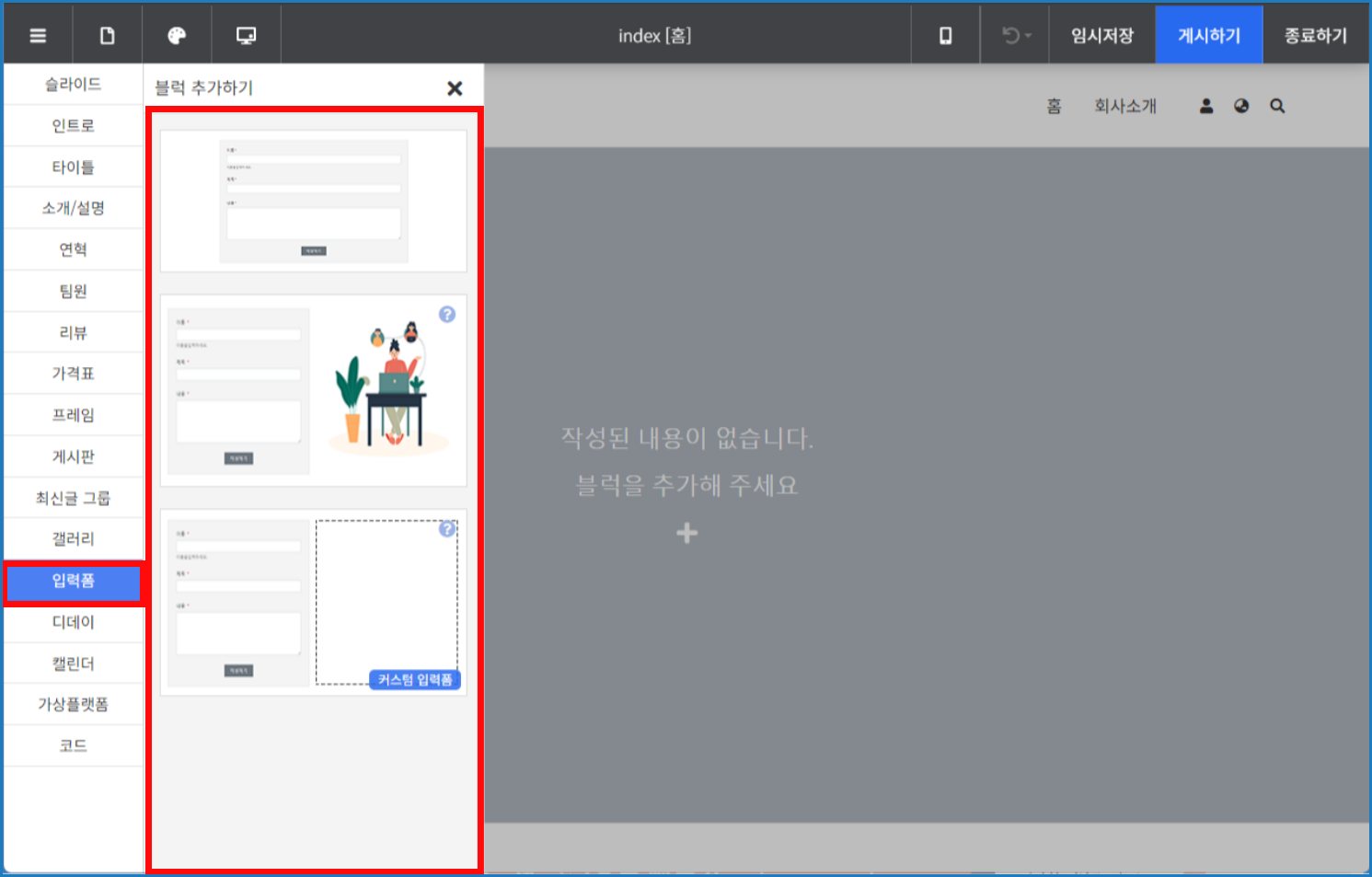Click the globe language icon
Image resolution: width=1372 pixels, height=877 pixels.
1240,105
